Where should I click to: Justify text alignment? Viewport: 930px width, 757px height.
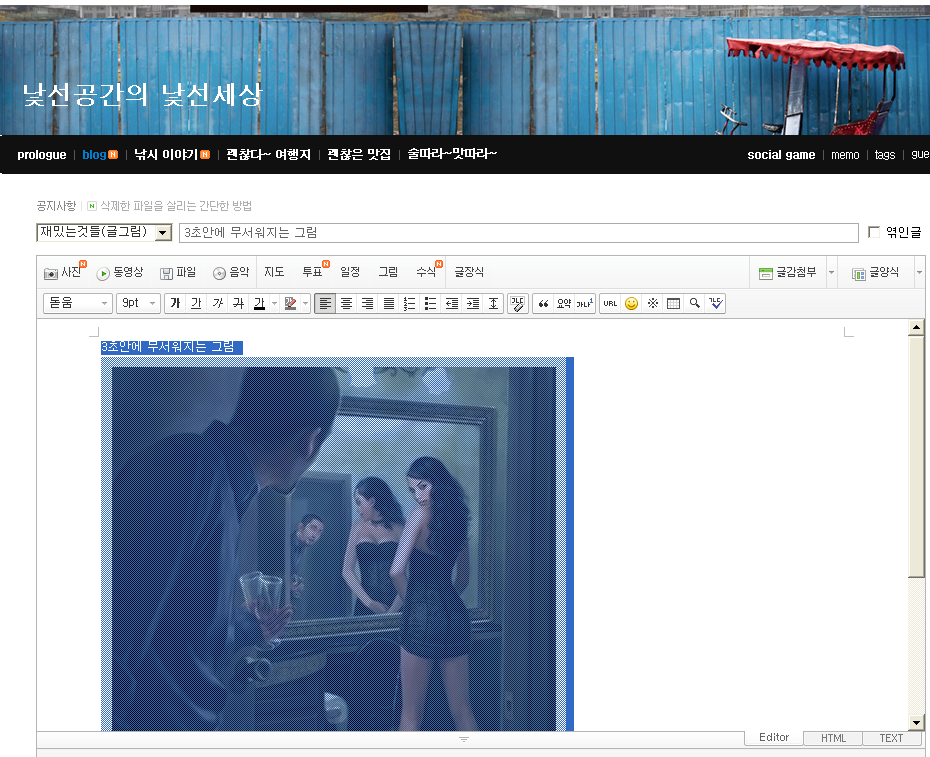pos(388,303)
